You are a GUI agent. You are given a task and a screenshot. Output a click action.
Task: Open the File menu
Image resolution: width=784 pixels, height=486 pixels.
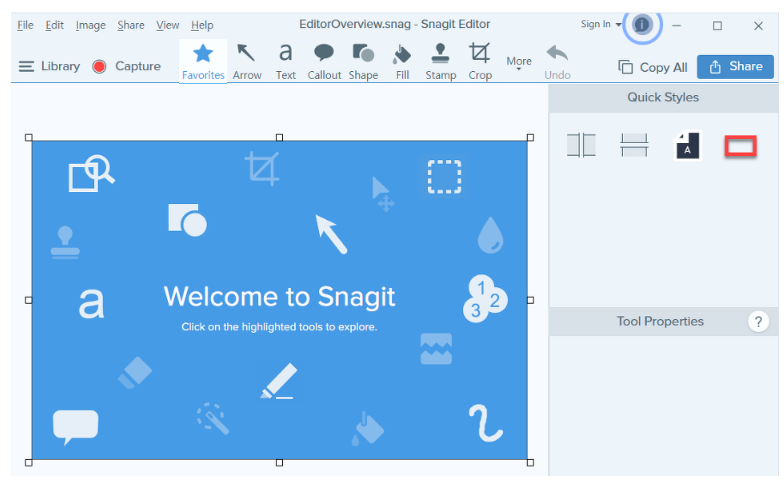(25, 25)
